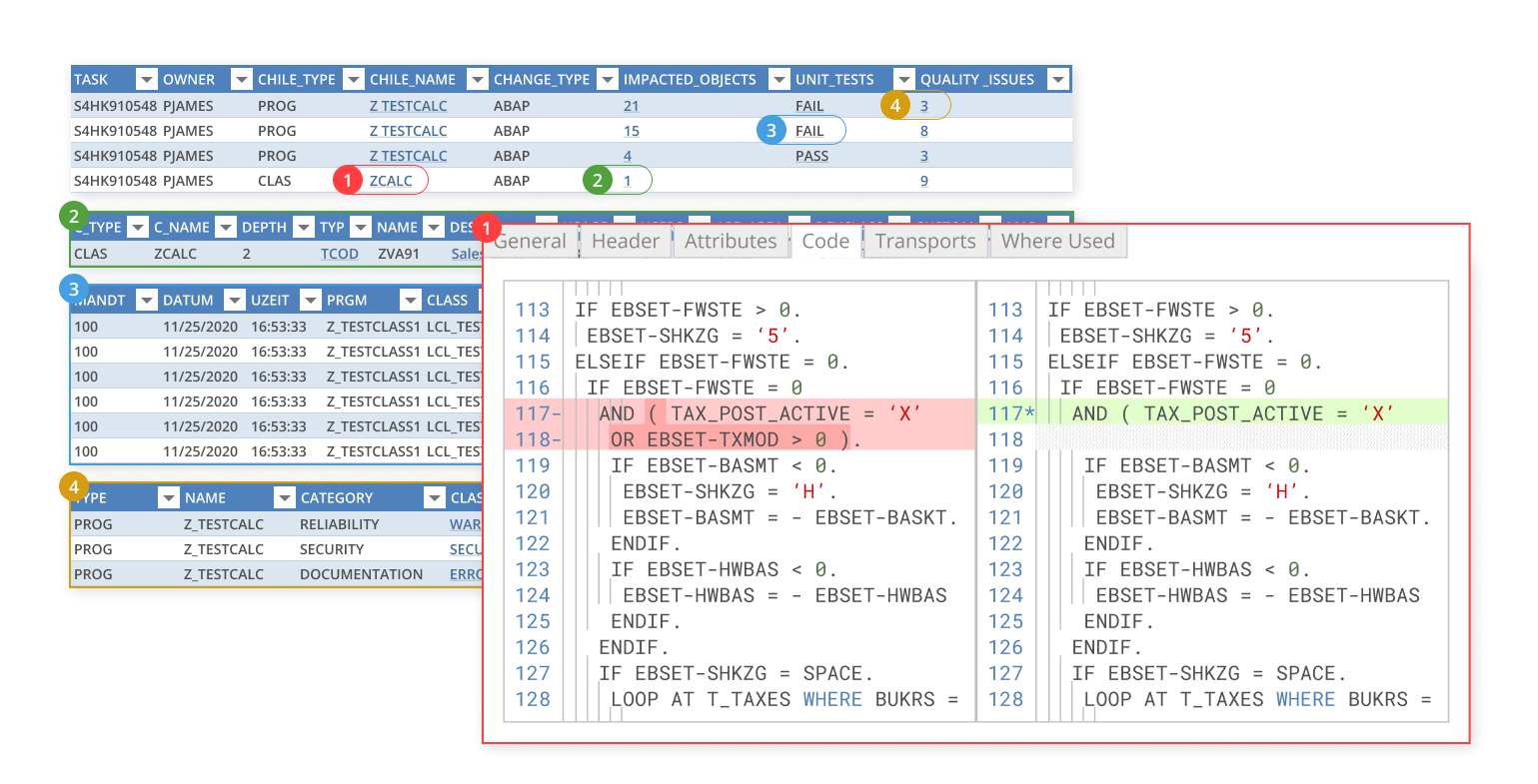Open the filter dropdown on UNIT_TESTS column
The width and height of the screenshot is (1538, 784).
904,78
